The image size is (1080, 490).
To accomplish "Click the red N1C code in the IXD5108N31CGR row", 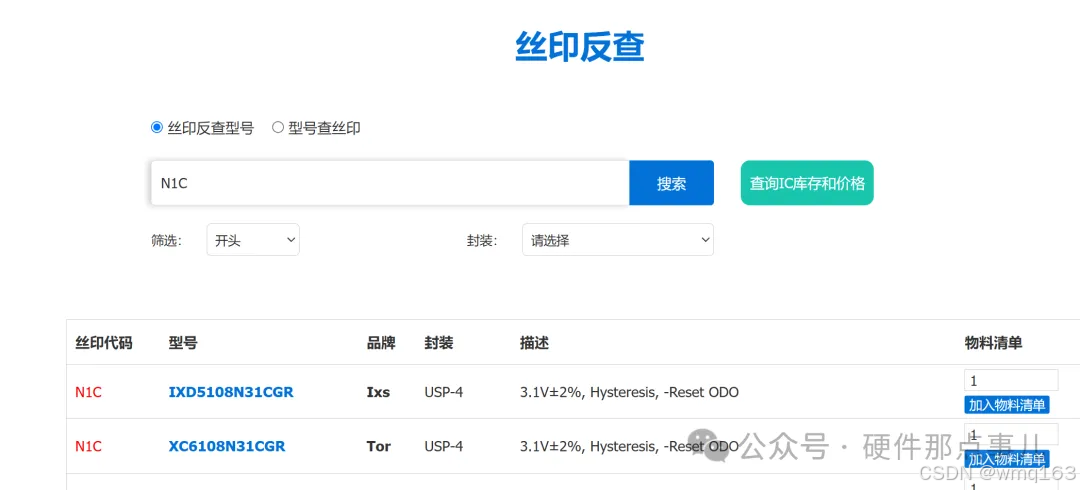I will coord(88,392).
